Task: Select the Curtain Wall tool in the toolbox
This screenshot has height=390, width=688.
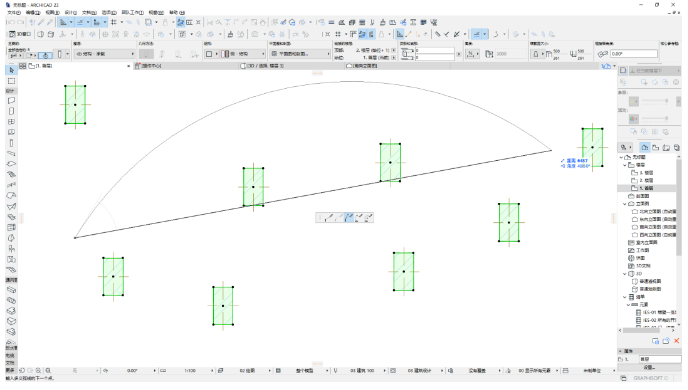Action: (11, 228)
